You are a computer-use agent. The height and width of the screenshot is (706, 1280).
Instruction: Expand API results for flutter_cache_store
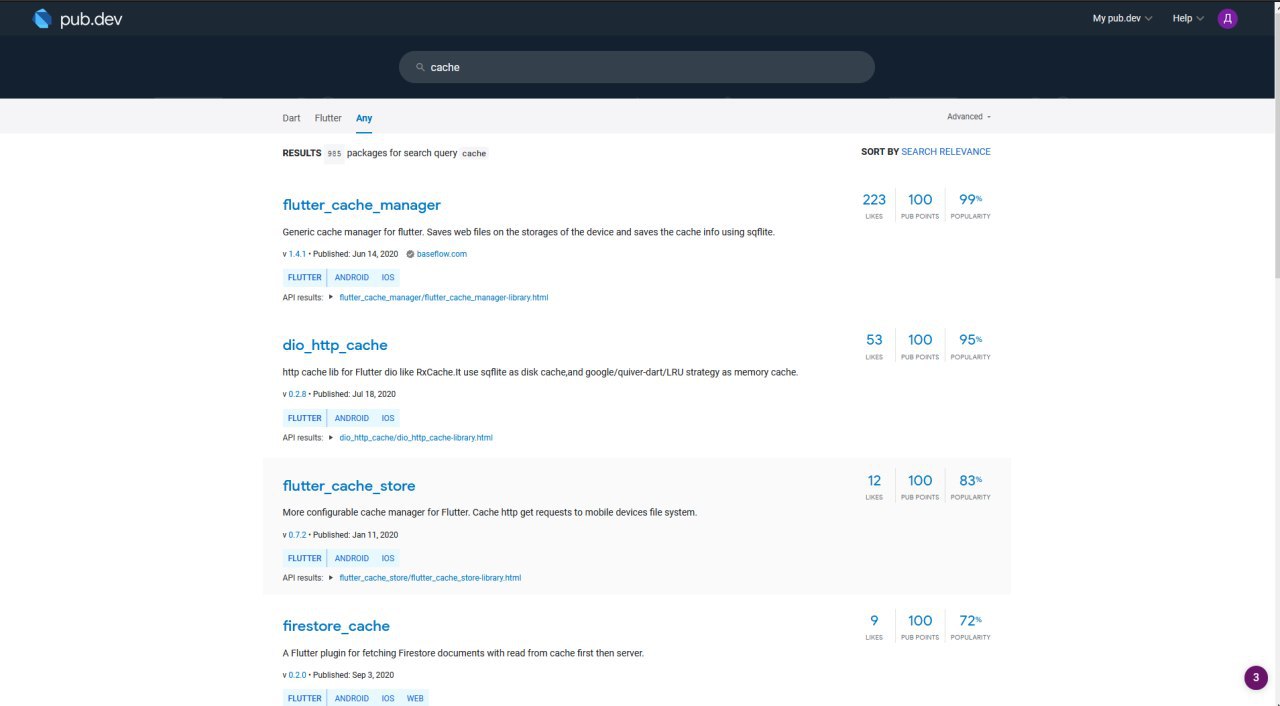pyautogui.click(x=330, y=577)
